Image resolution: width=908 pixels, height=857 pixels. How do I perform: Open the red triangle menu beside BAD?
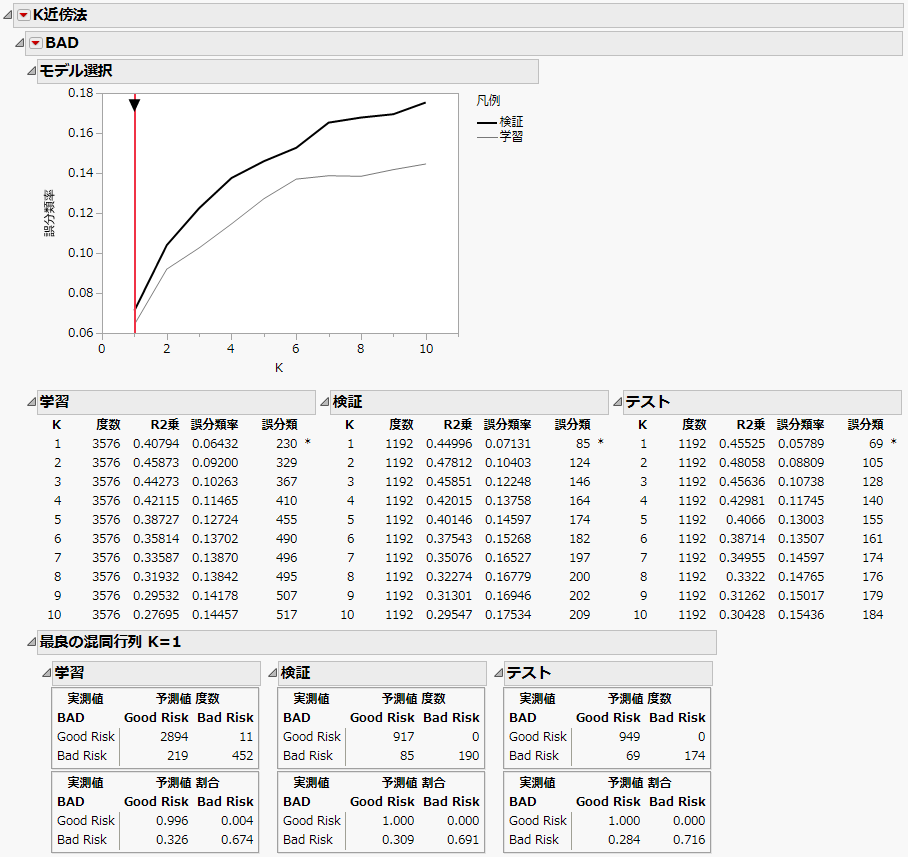(36, 43)
